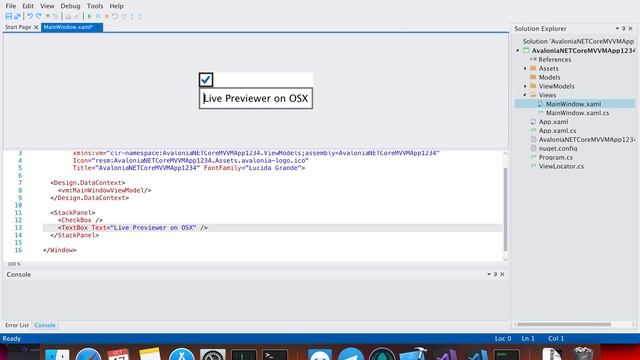Expand the Assets folder arrow

click(525, 69)
